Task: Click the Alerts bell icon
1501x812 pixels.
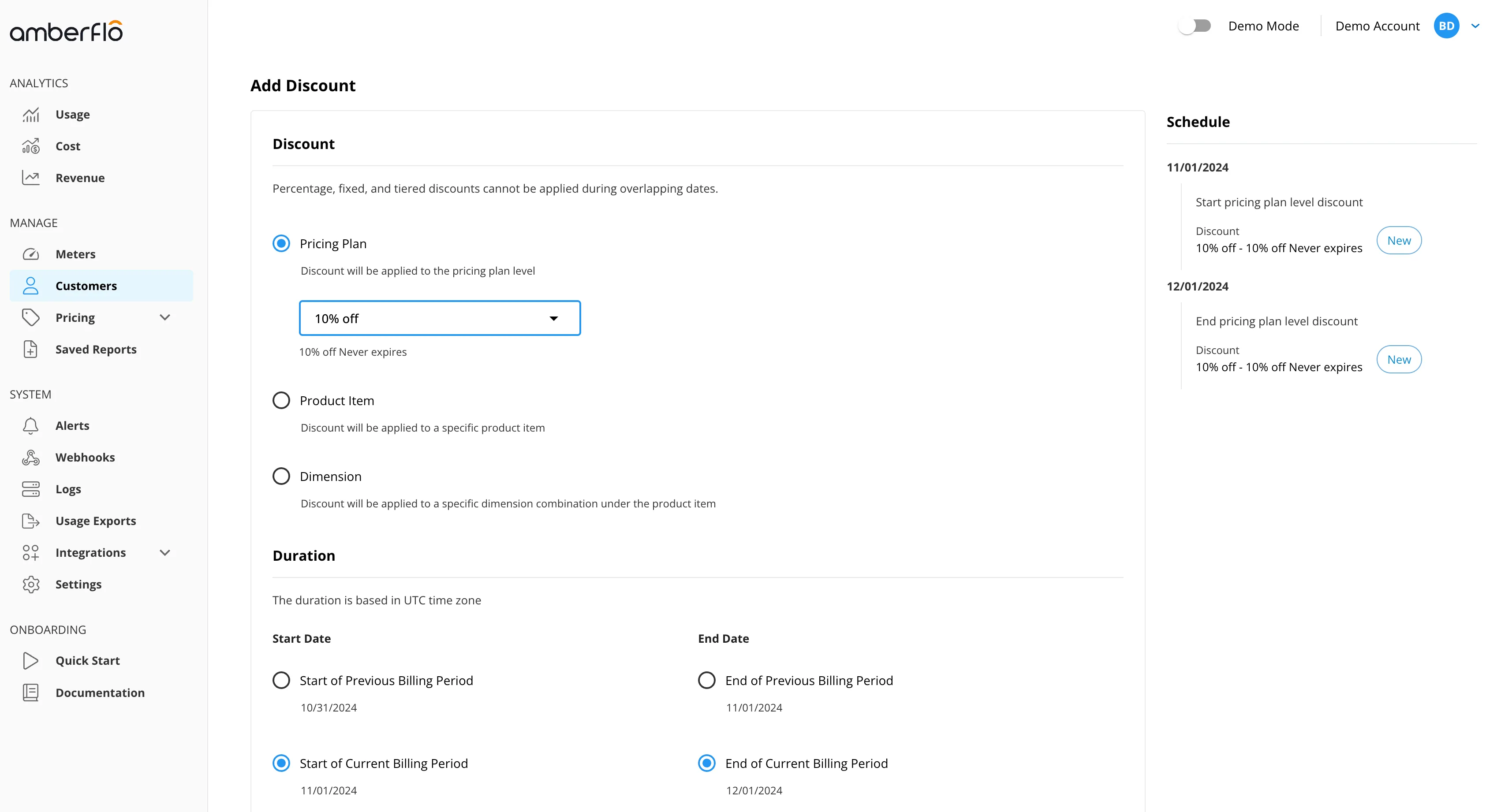Action: tap(31, 426)
